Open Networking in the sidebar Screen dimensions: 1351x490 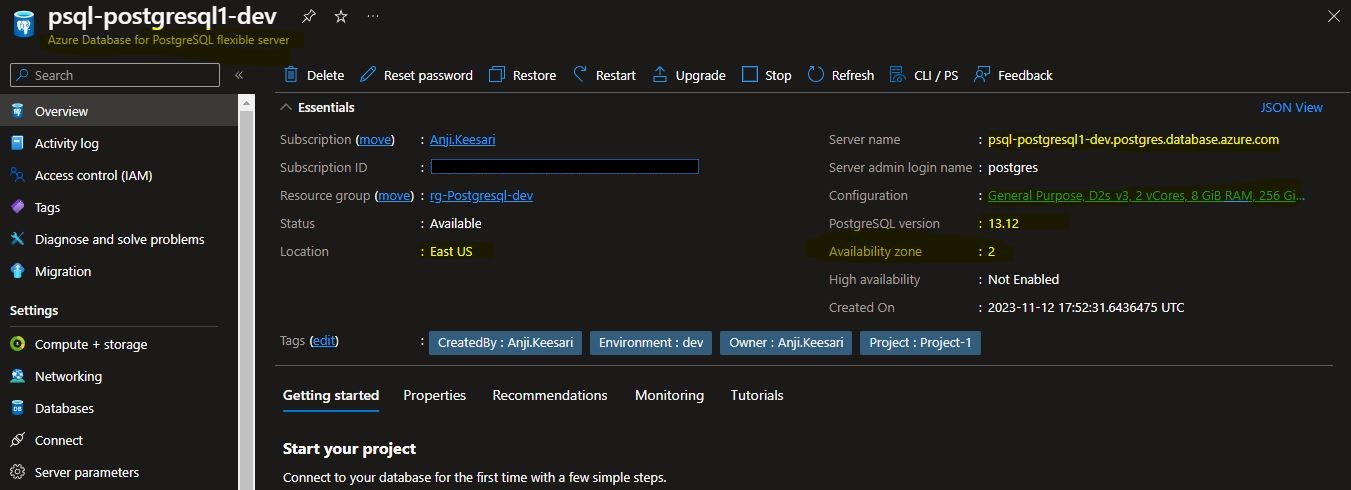(68, 376)
